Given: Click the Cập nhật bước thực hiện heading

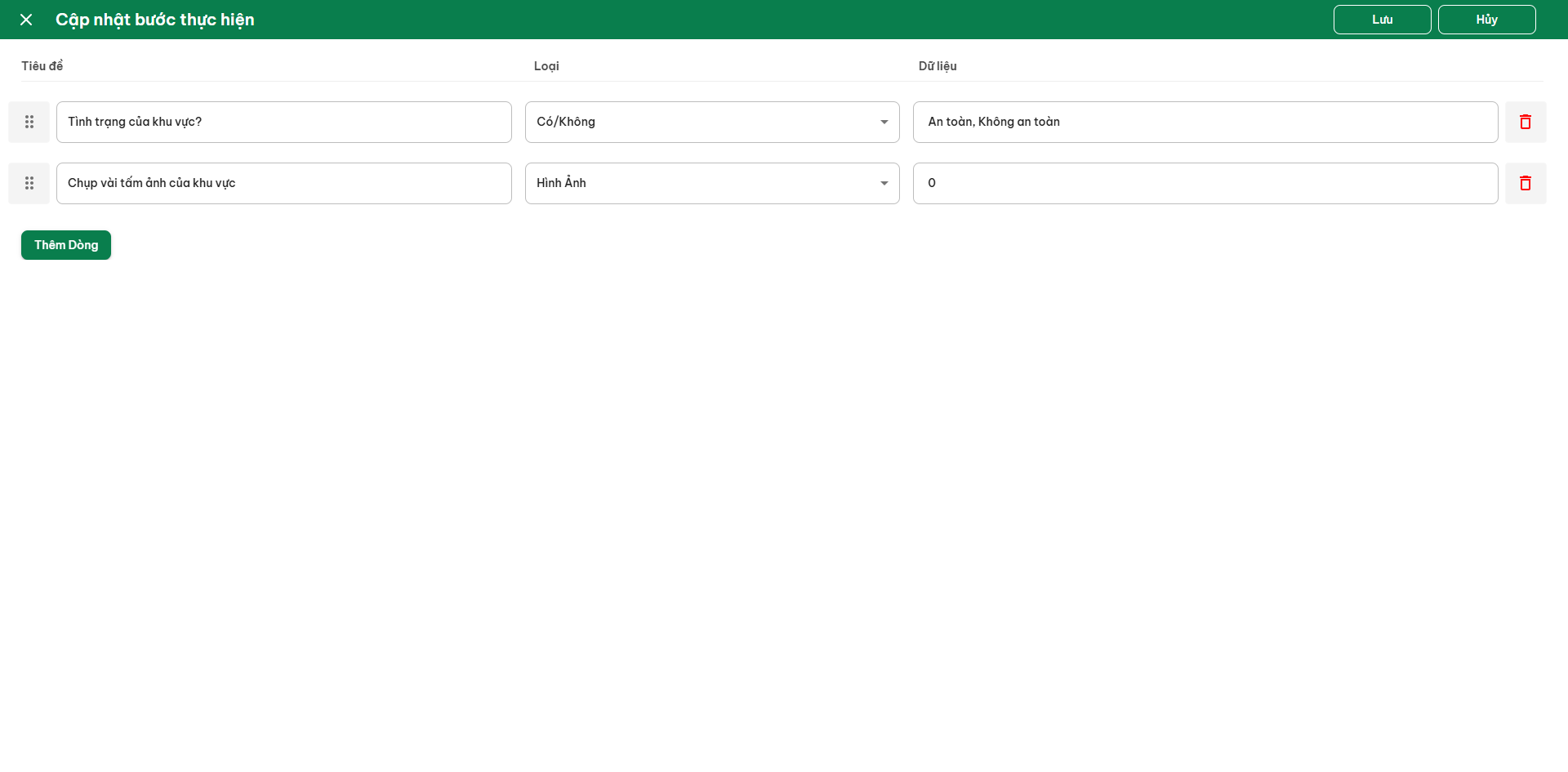Looking at the screenshot, I should [155, 20].
